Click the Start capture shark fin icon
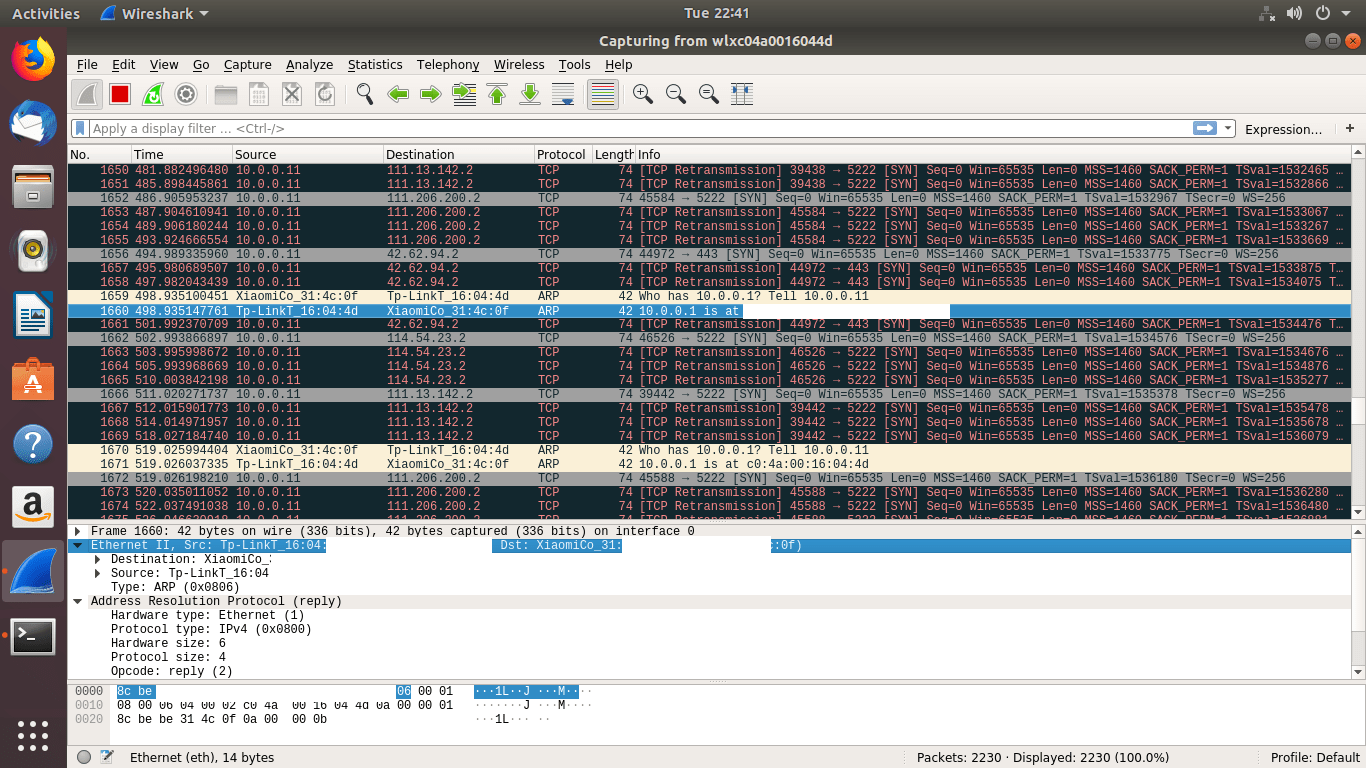The image size is (1366, 768). pyautogui.click(x=87, y=94)
